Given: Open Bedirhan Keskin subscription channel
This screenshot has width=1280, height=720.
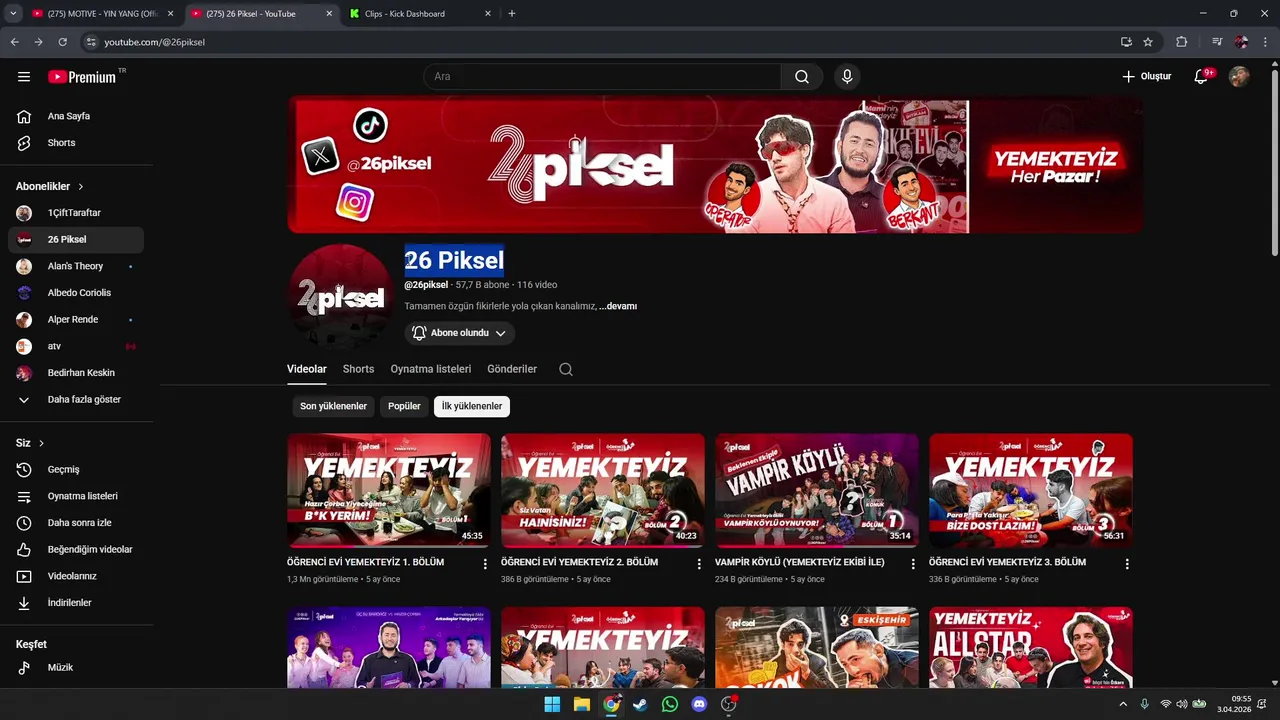Looking at the screenshot, I should click(x=76, y=373).
